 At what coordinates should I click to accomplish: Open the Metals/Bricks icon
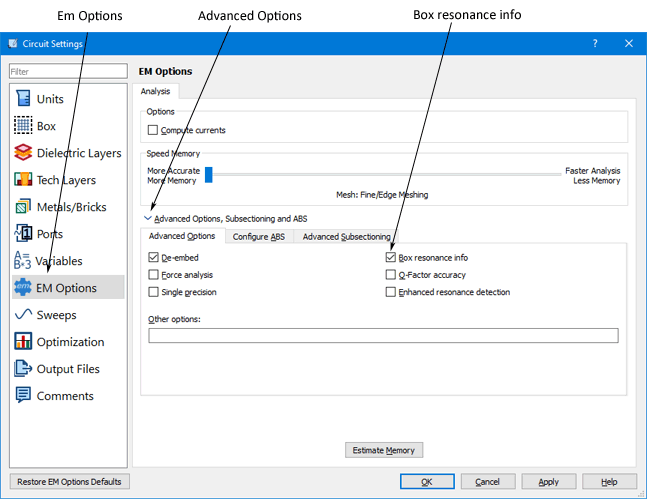pos(23,207)
